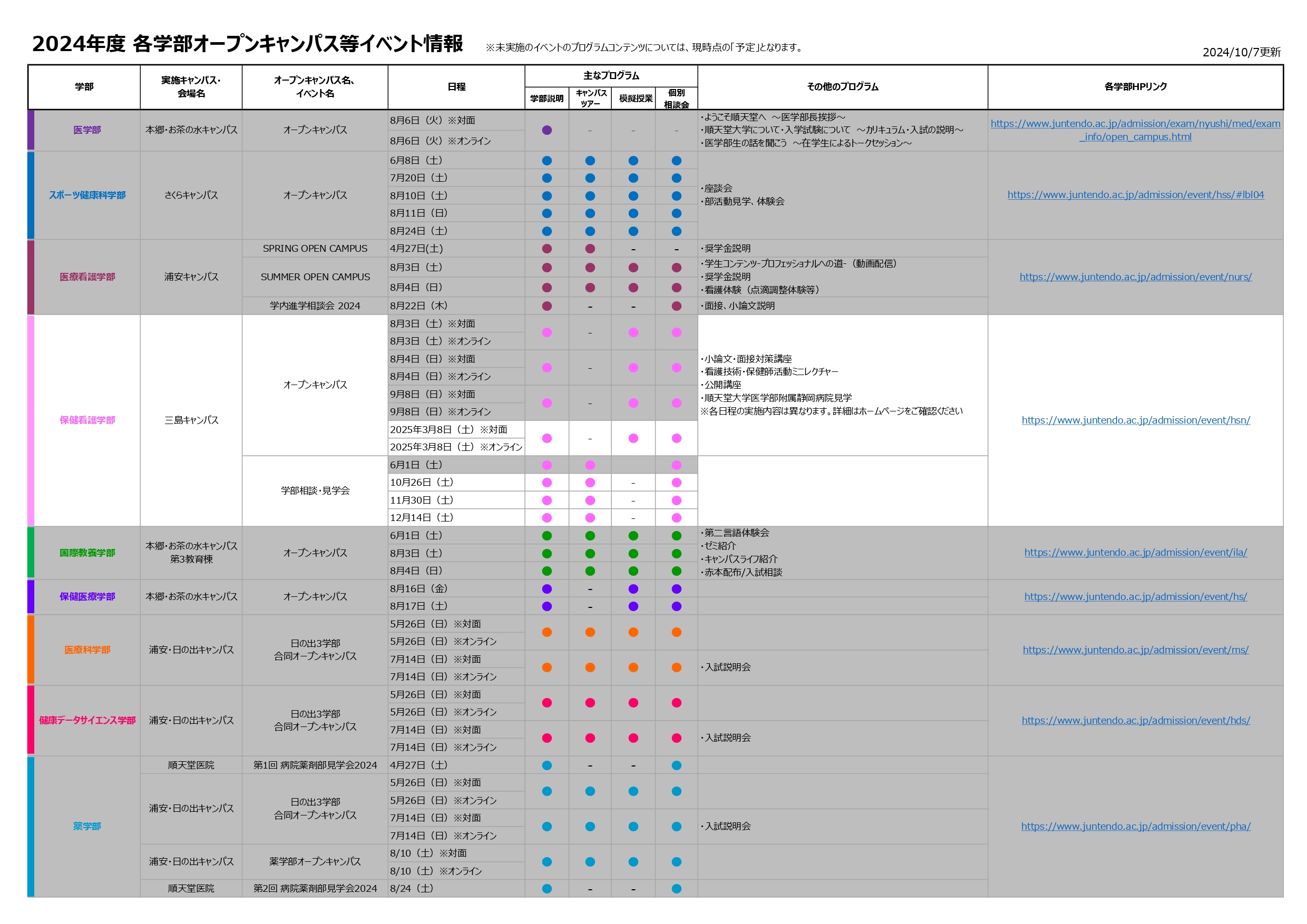Click the 個別相談会 dot for 8月22日（木）

676,306
